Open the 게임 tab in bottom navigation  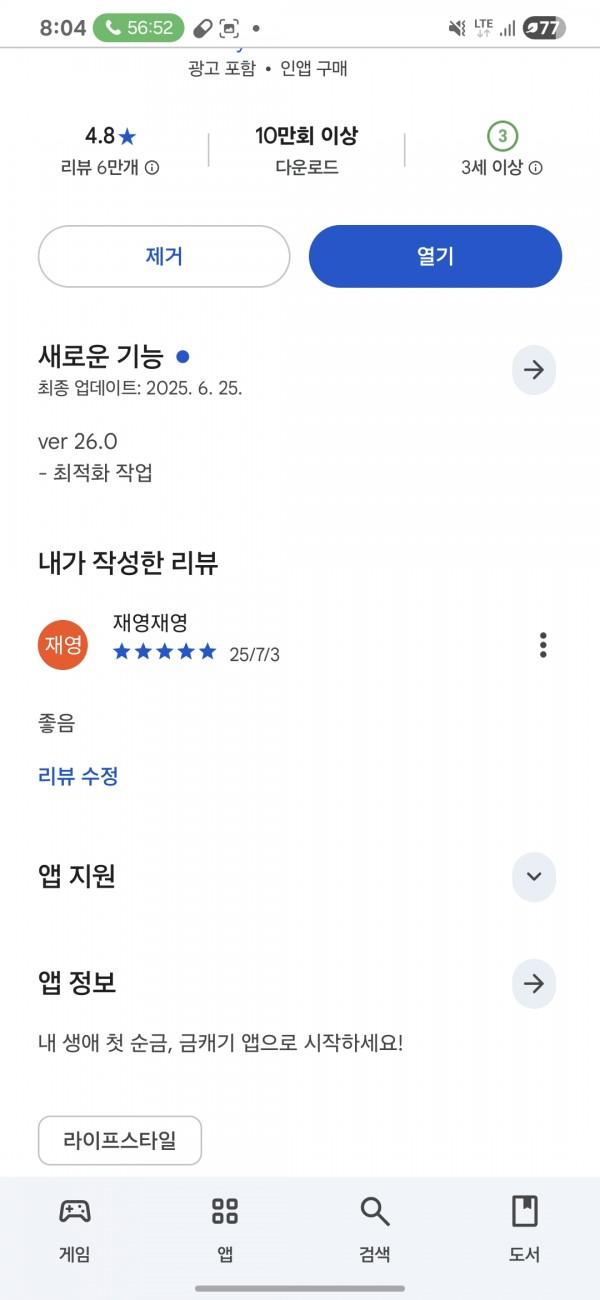click(75, 1229)
